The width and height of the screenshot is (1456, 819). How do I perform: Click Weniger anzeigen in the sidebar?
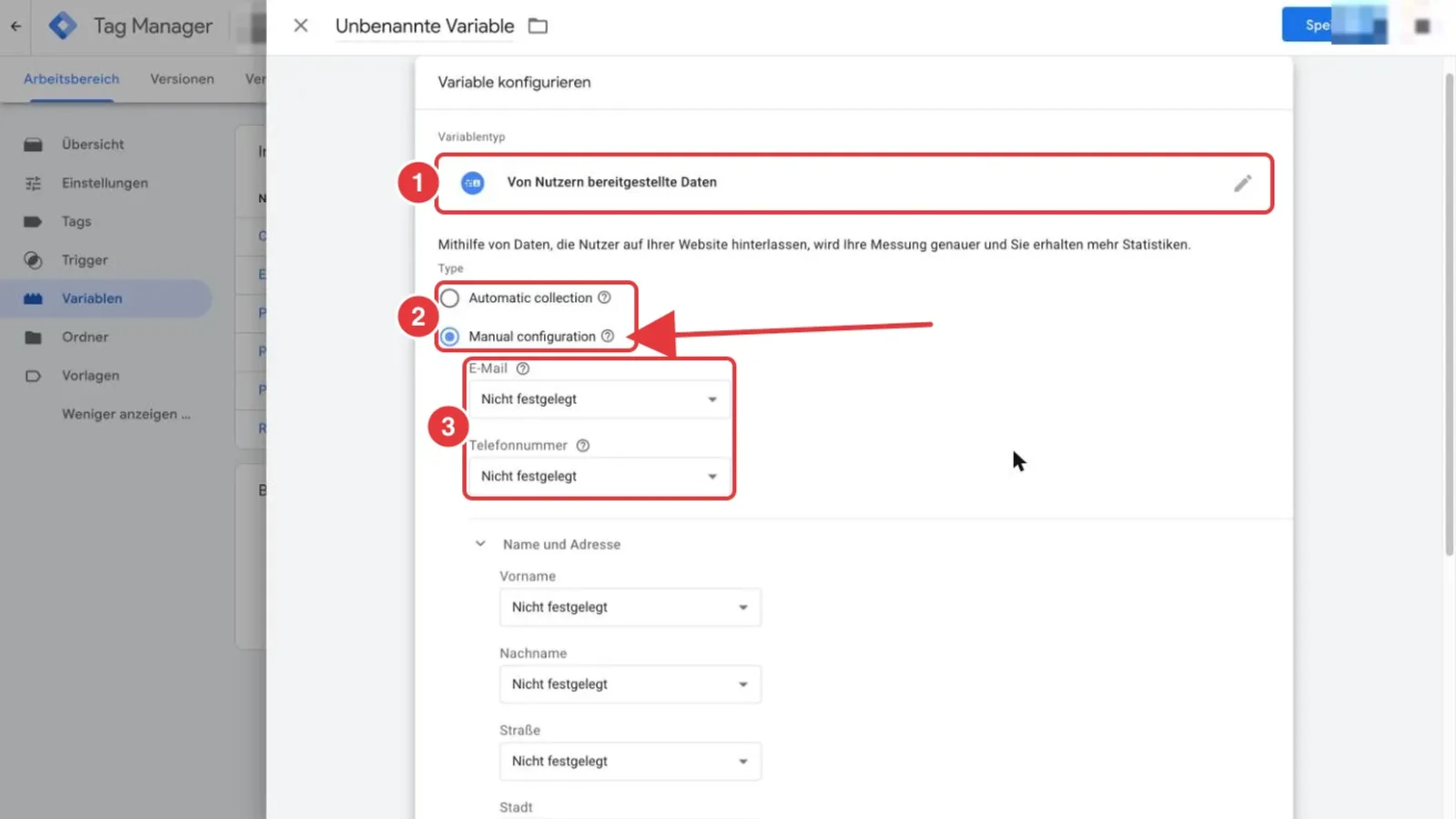(126, 414)
